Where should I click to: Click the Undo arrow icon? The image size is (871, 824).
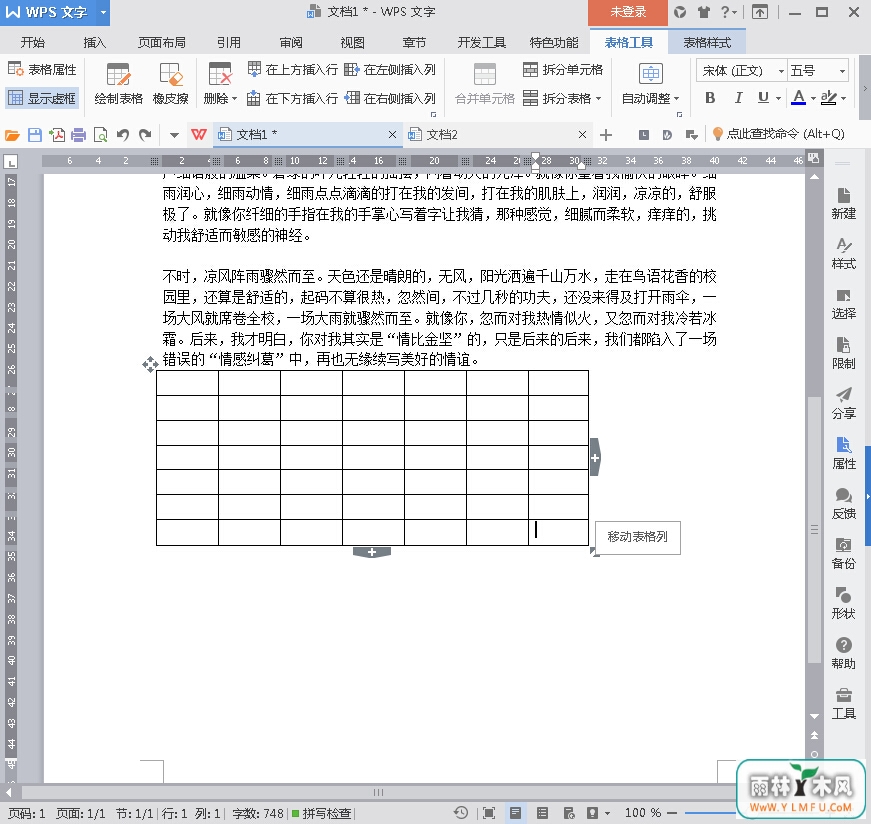click(123, 134)
